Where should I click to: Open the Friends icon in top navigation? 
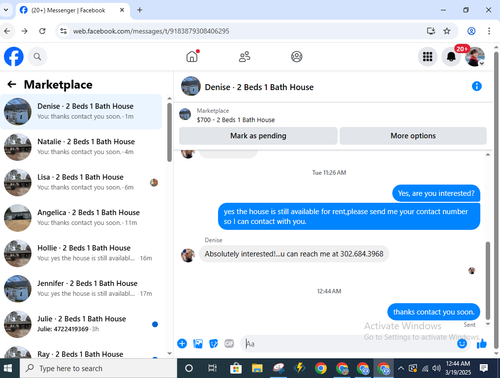pyautogui.click(x=244, y=57)
